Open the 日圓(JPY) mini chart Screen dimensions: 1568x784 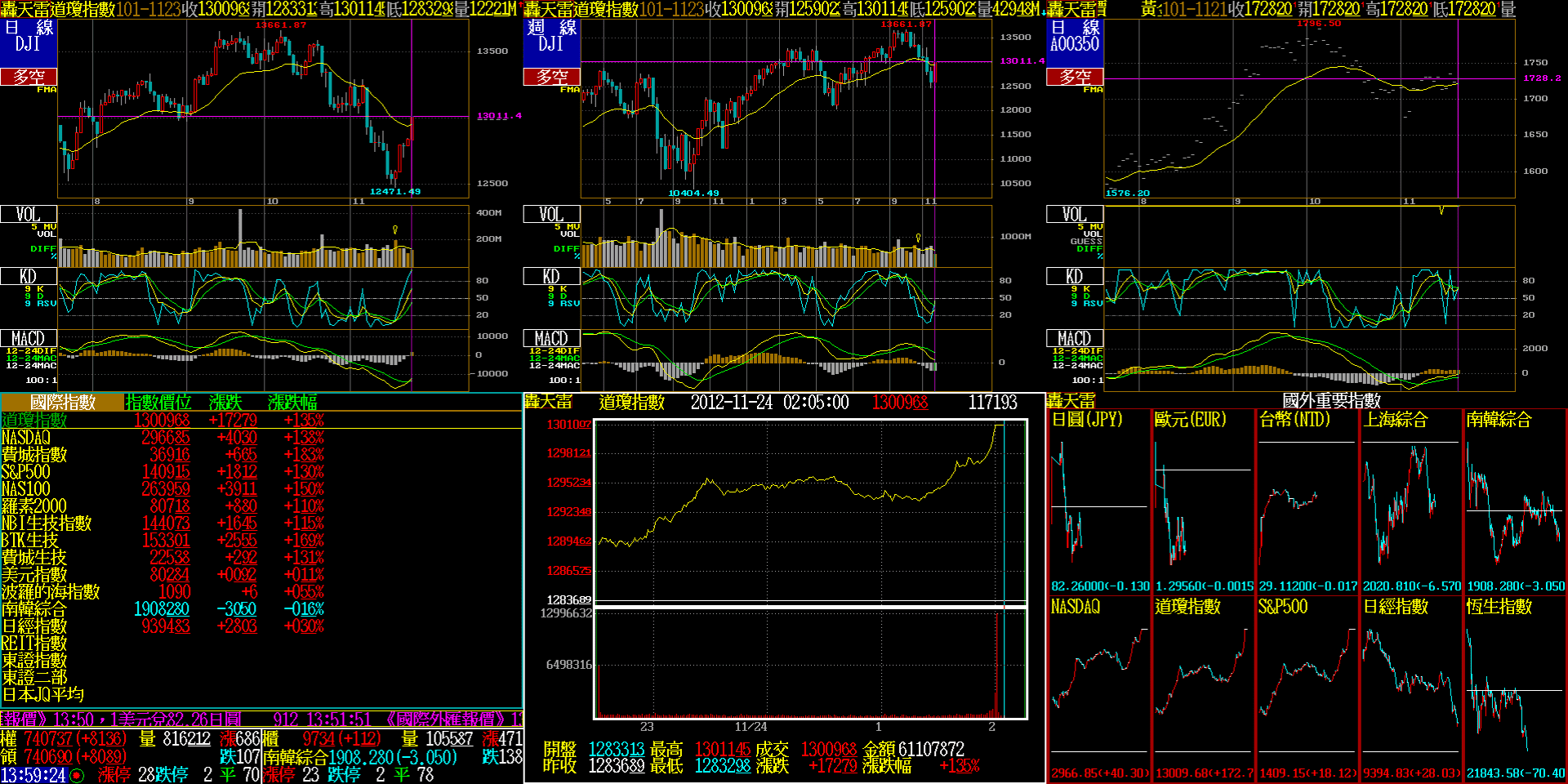(1100, 502)
